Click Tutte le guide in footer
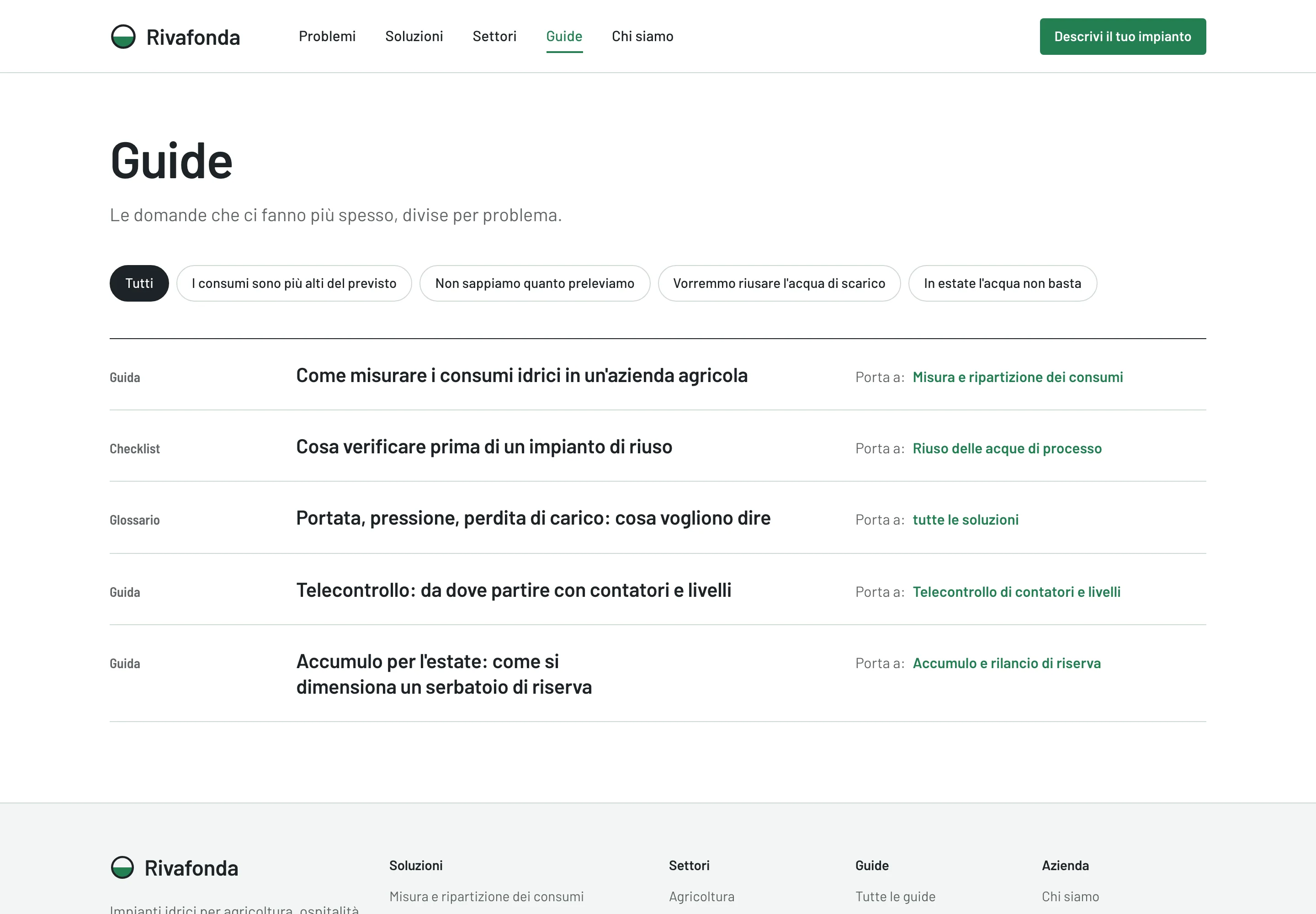This screenshot has width=1316, height=914. [895, 897]
